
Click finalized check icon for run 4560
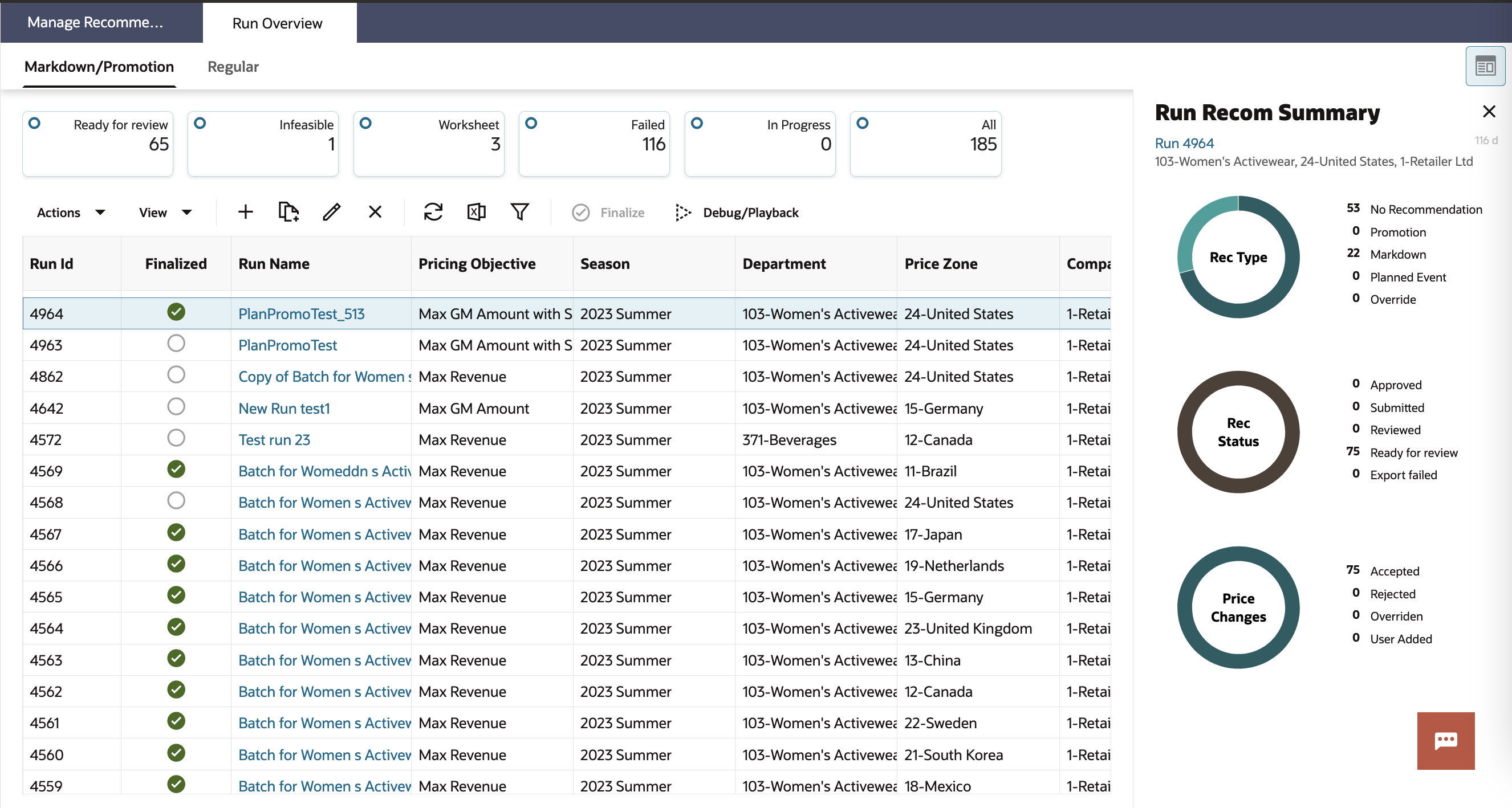pyautogui.click(x=176, y=752)
